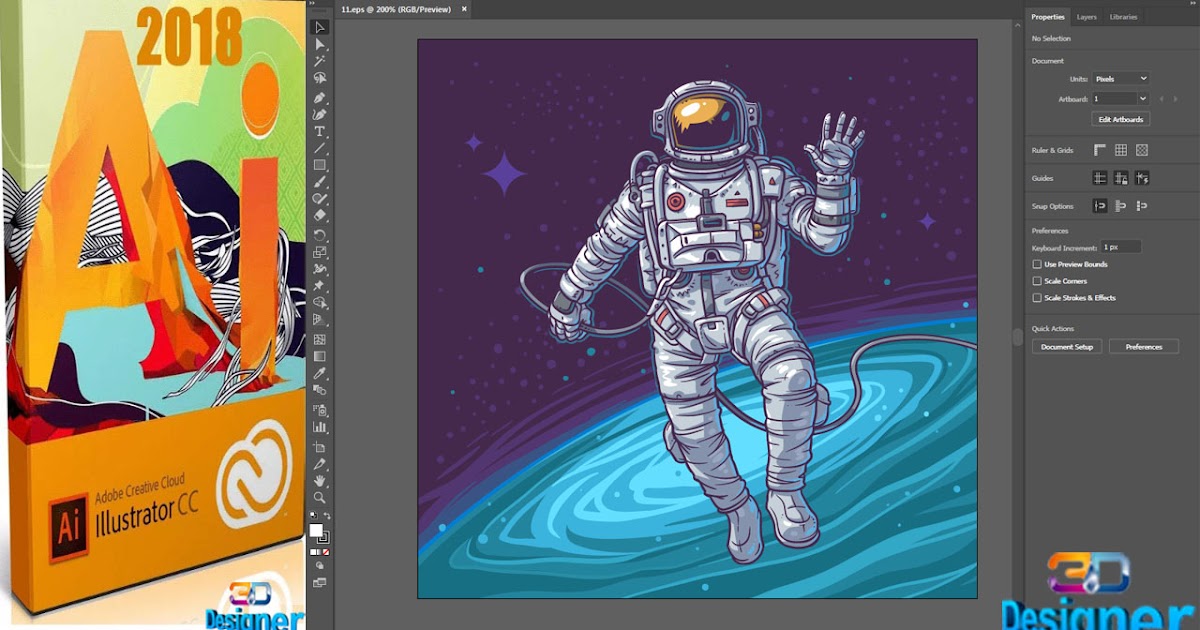Click the Swap Fill and Stroke arrows
Viewport: 1200px width, 630px height.
pyautogui.click(x=327, y=515)
